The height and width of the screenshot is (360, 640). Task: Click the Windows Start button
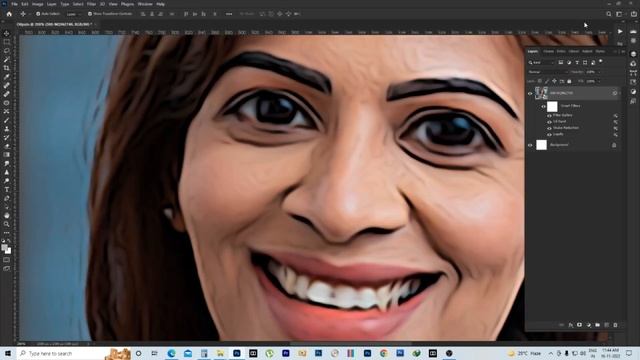click(8, 353)
